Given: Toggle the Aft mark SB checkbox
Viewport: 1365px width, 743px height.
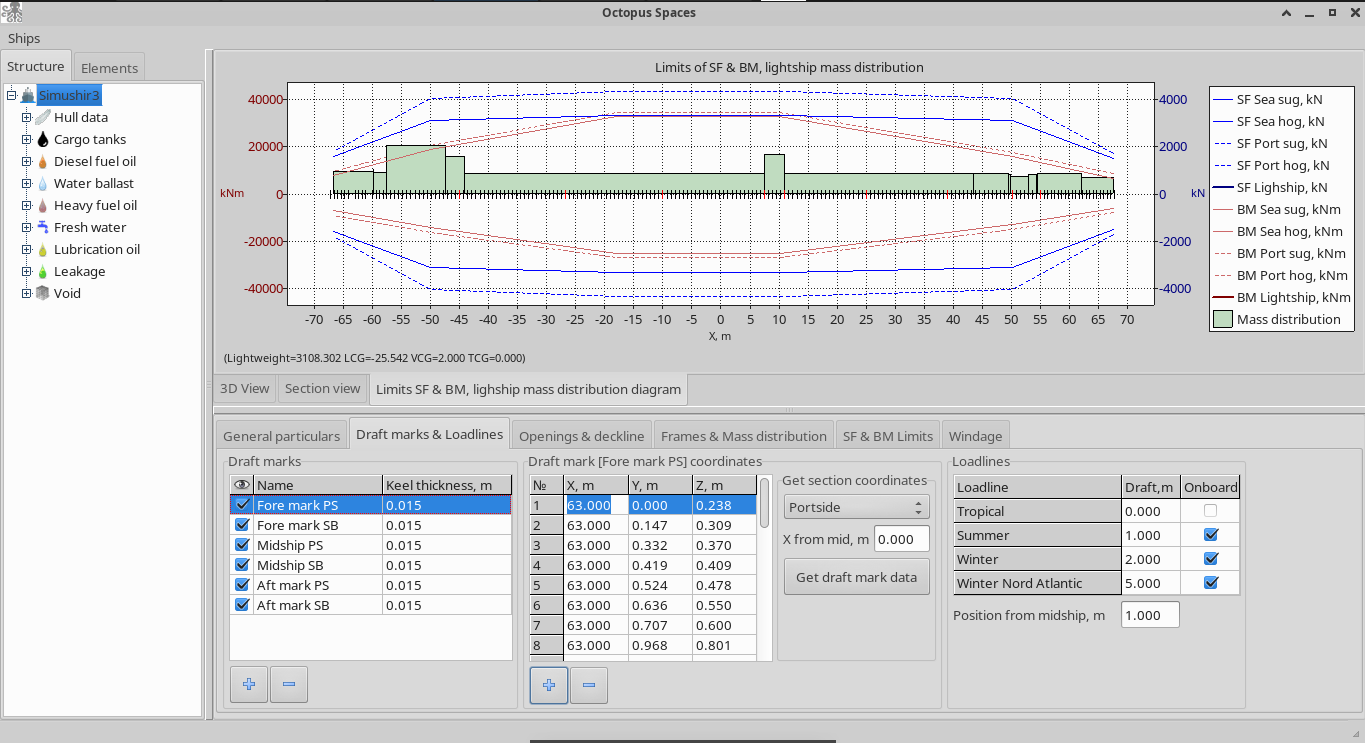Looking at the screenshot, I should (241, 605).
